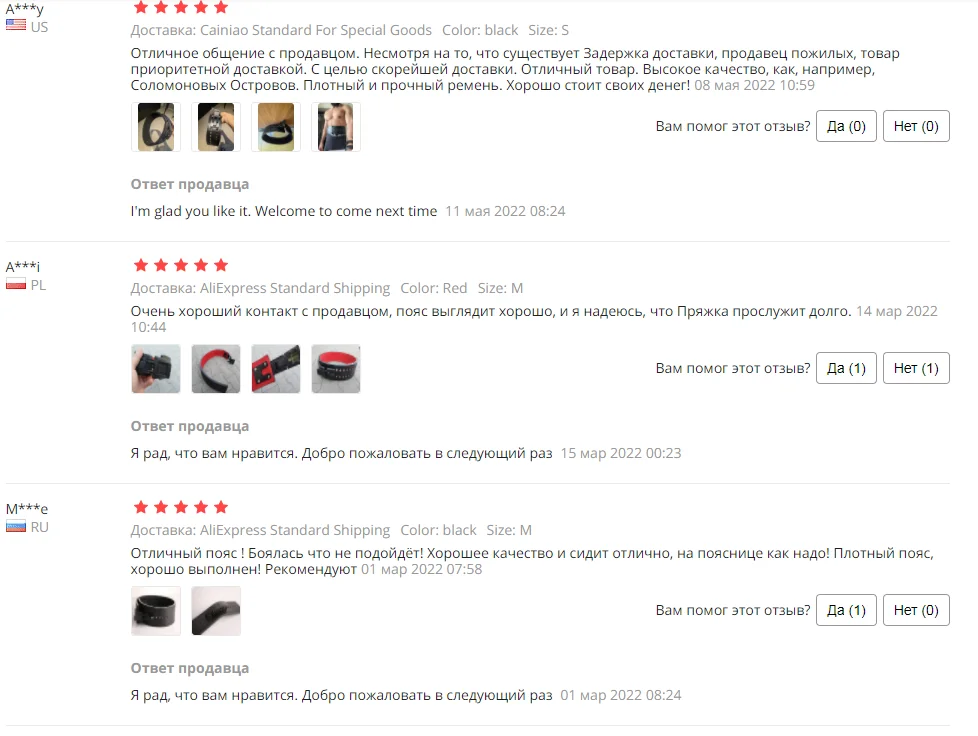978x736 pixels.
Task: Click Poland flag icon under A***i
Action: pos(16,284)
